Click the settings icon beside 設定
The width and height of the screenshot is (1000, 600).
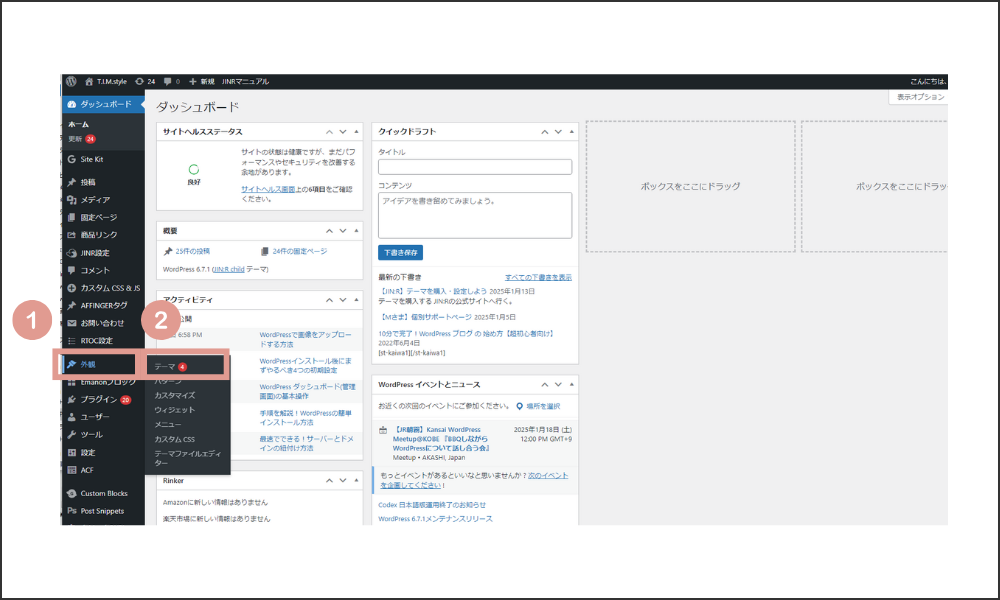71,453
